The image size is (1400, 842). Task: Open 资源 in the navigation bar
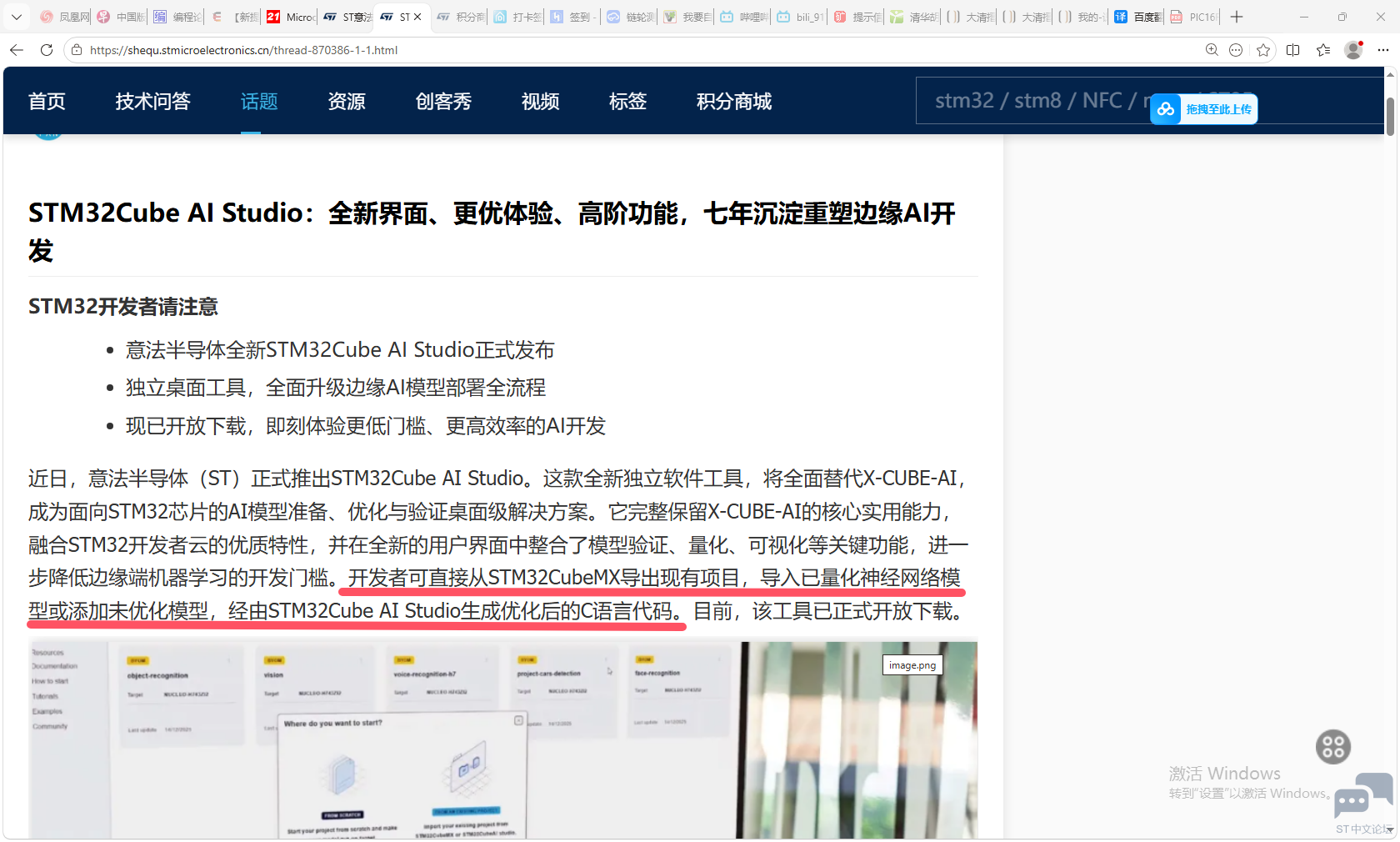[x=347, y=102]
